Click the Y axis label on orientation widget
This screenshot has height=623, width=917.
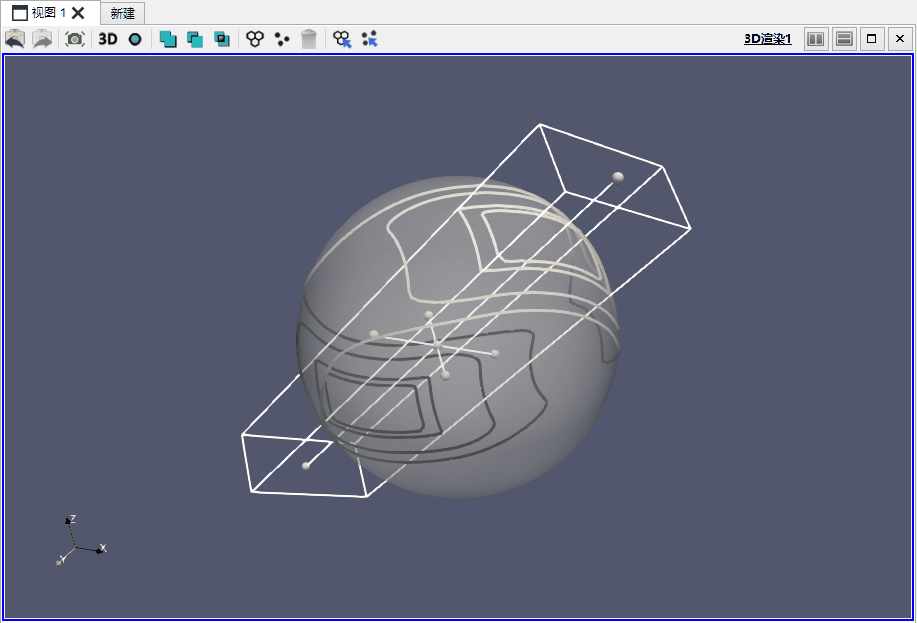coord(61,558)
